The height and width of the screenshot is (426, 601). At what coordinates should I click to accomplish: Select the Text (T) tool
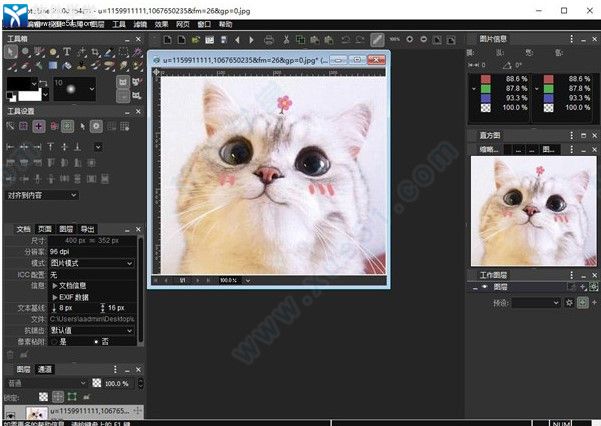(x=67, y=51)
